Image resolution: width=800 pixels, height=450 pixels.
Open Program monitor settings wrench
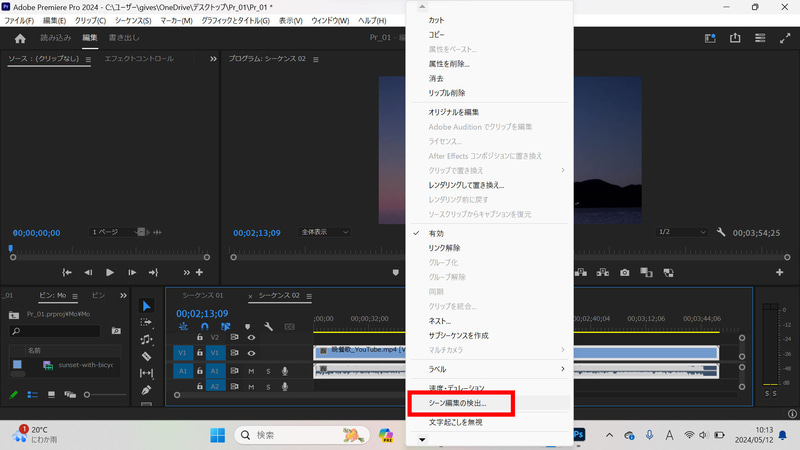tap(721, 232)
